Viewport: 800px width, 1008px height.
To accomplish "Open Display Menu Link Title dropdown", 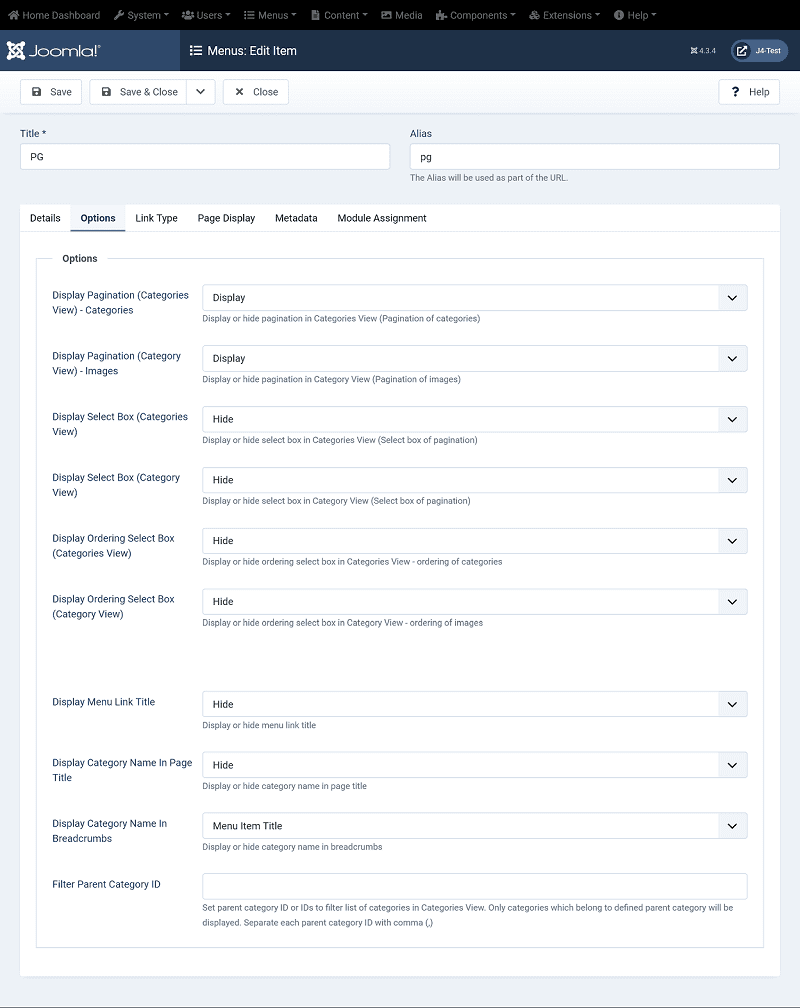I will tap(474, 704).
